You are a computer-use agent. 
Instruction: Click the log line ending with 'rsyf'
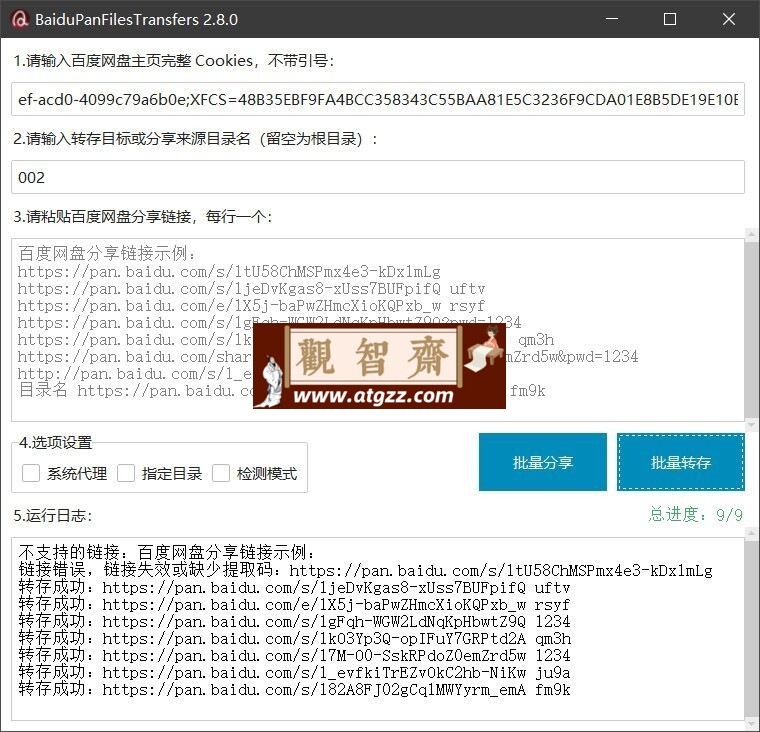[x=294, y=604]
